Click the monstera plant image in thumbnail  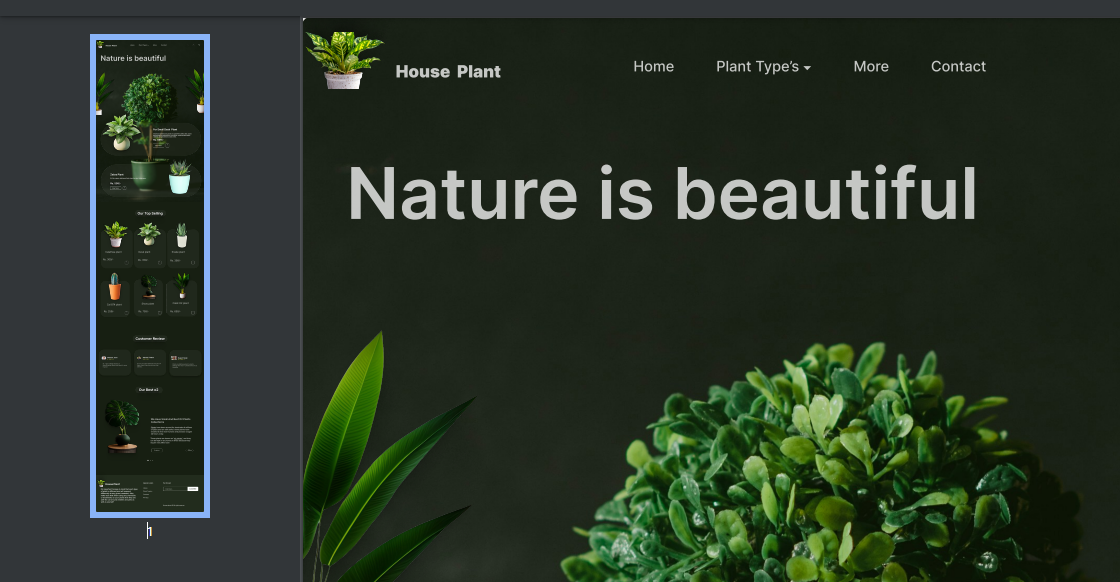(123, 423)
